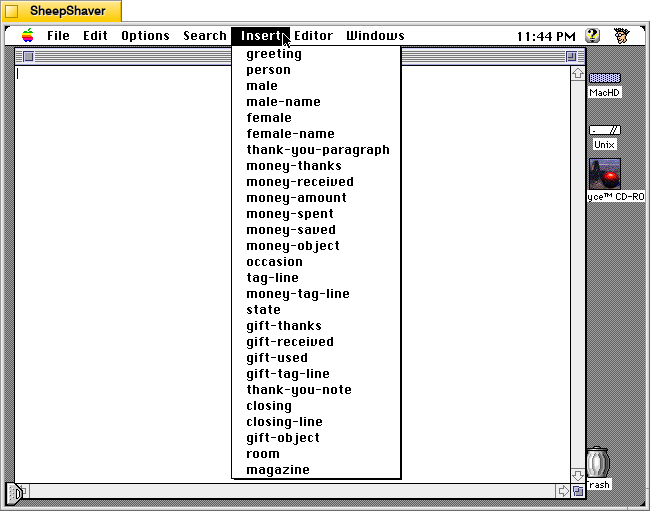Open the Windows menu
This screenshot has width=650, height=511.
(375, 36)
